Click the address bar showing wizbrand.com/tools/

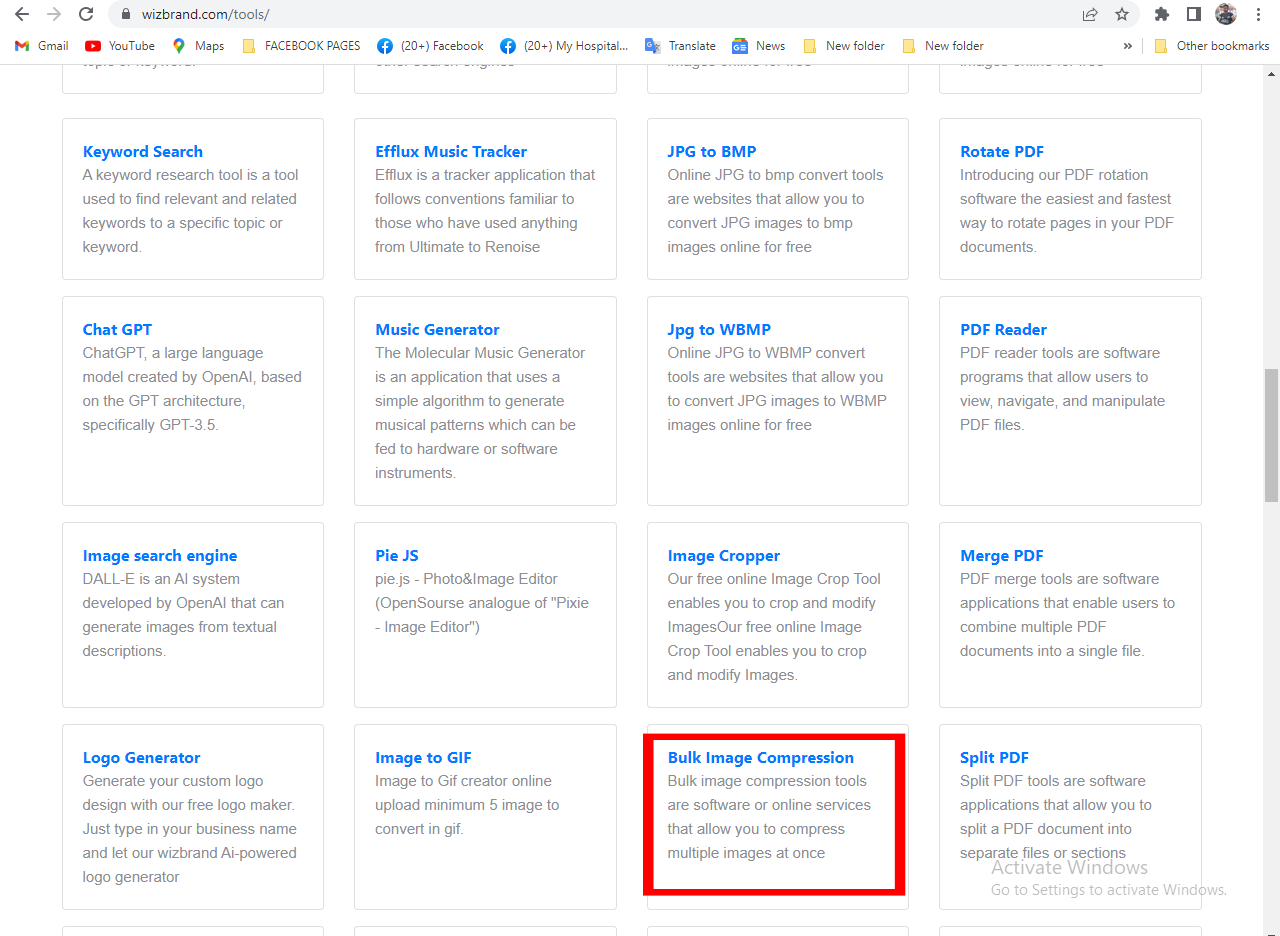[x=600, y=14]
